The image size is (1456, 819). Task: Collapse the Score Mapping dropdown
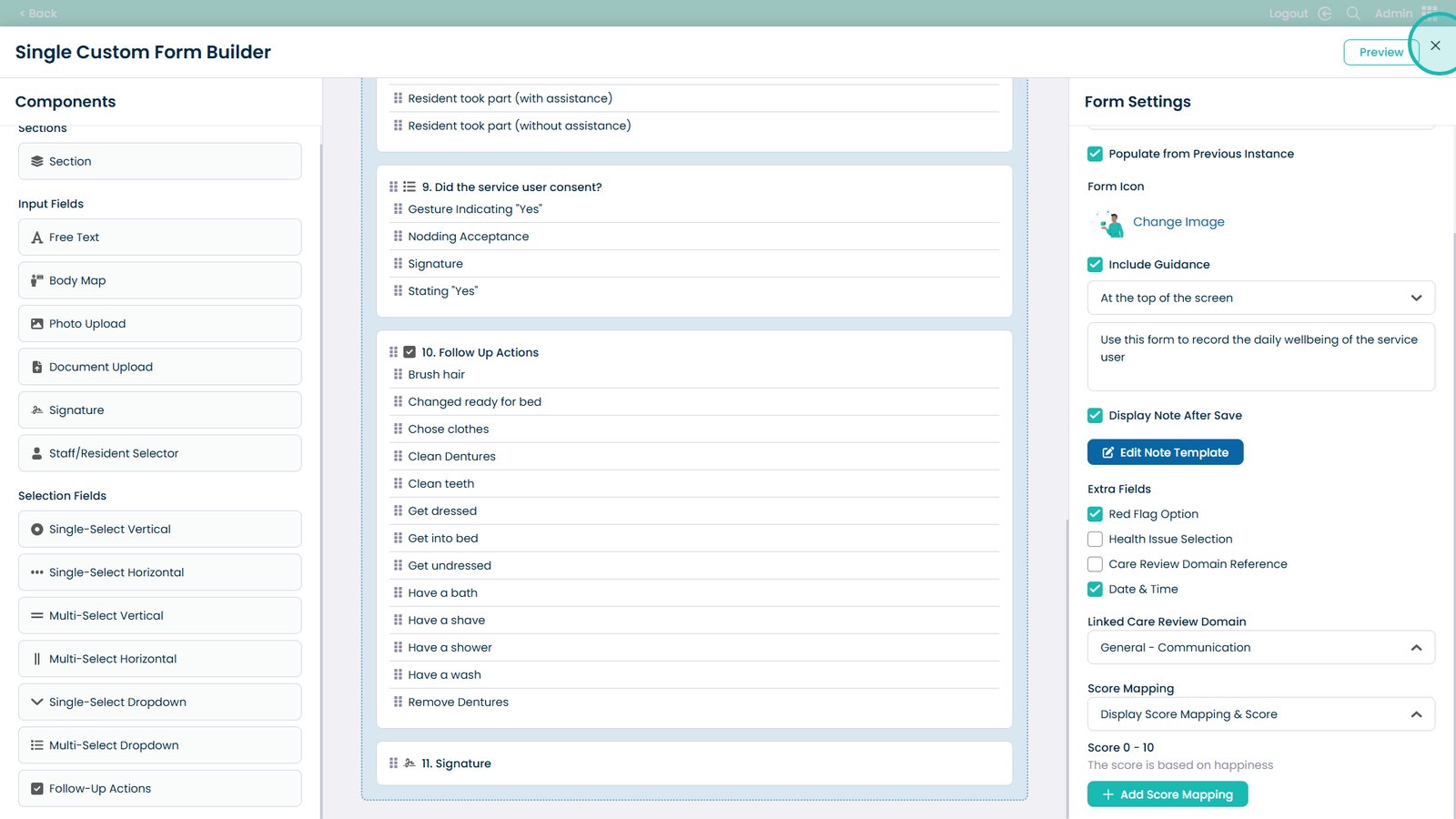coord(1261,714)
